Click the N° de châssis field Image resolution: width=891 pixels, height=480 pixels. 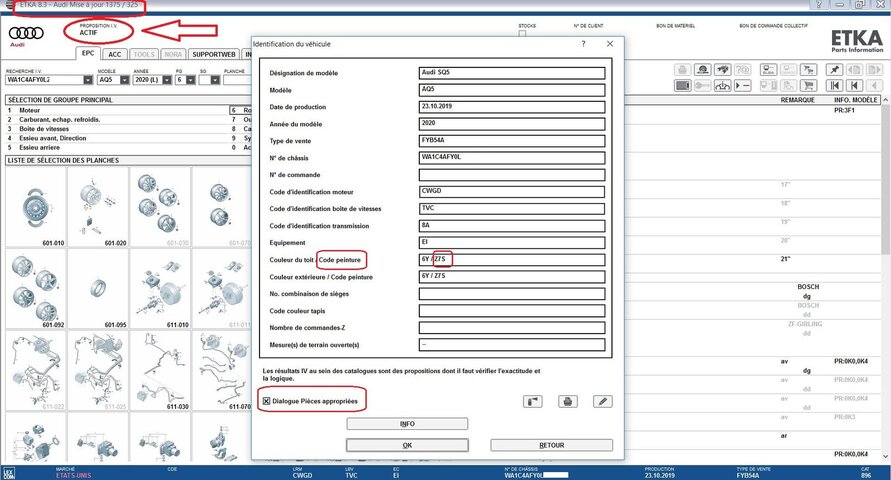pyautogui.click(x=512, y=157)
